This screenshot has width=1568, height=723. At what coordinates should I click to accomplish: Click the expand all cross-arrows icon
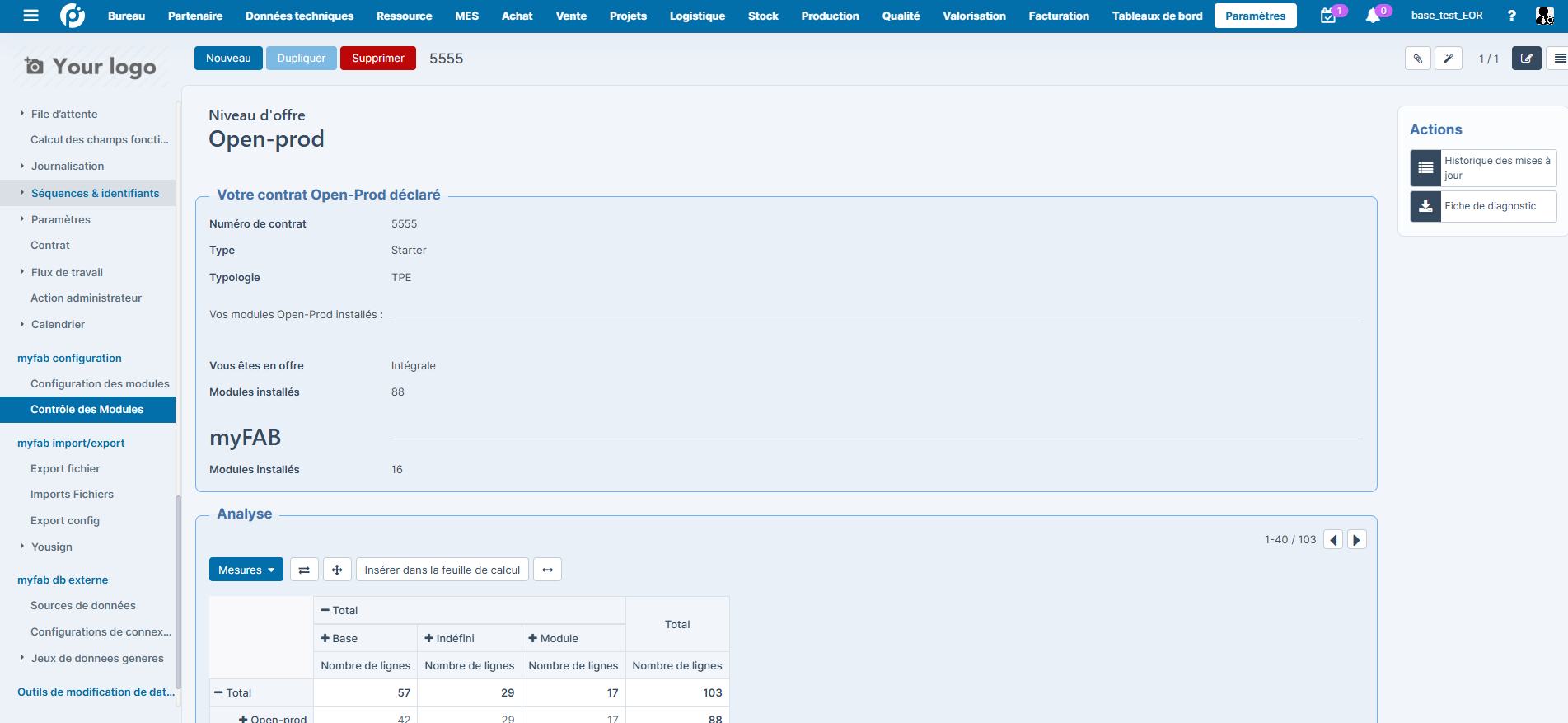[337, 570]
